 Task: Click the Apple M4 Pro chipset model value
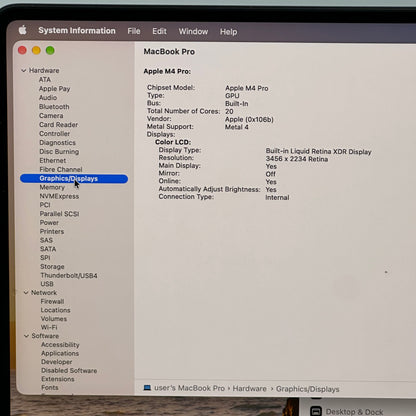247,88
